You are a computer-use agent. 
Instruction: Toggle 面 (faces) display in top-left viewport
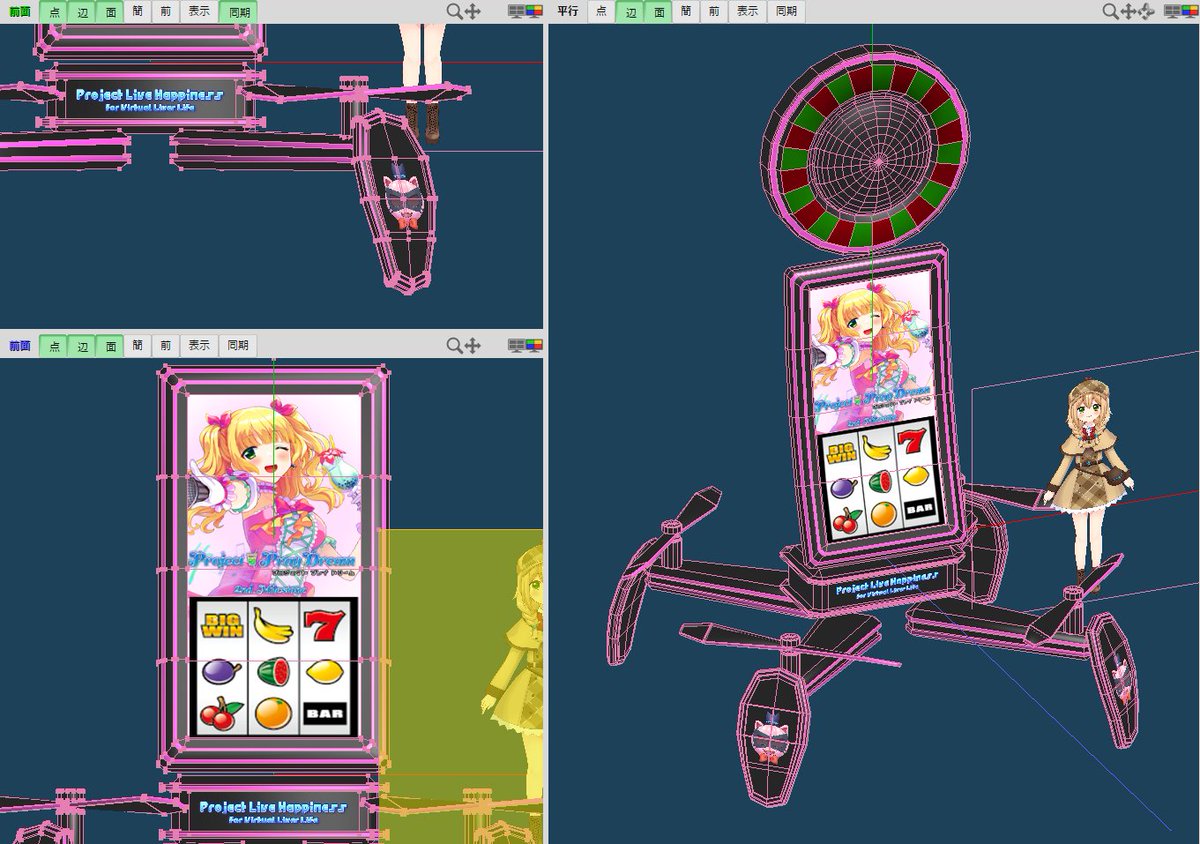point(110,12)
